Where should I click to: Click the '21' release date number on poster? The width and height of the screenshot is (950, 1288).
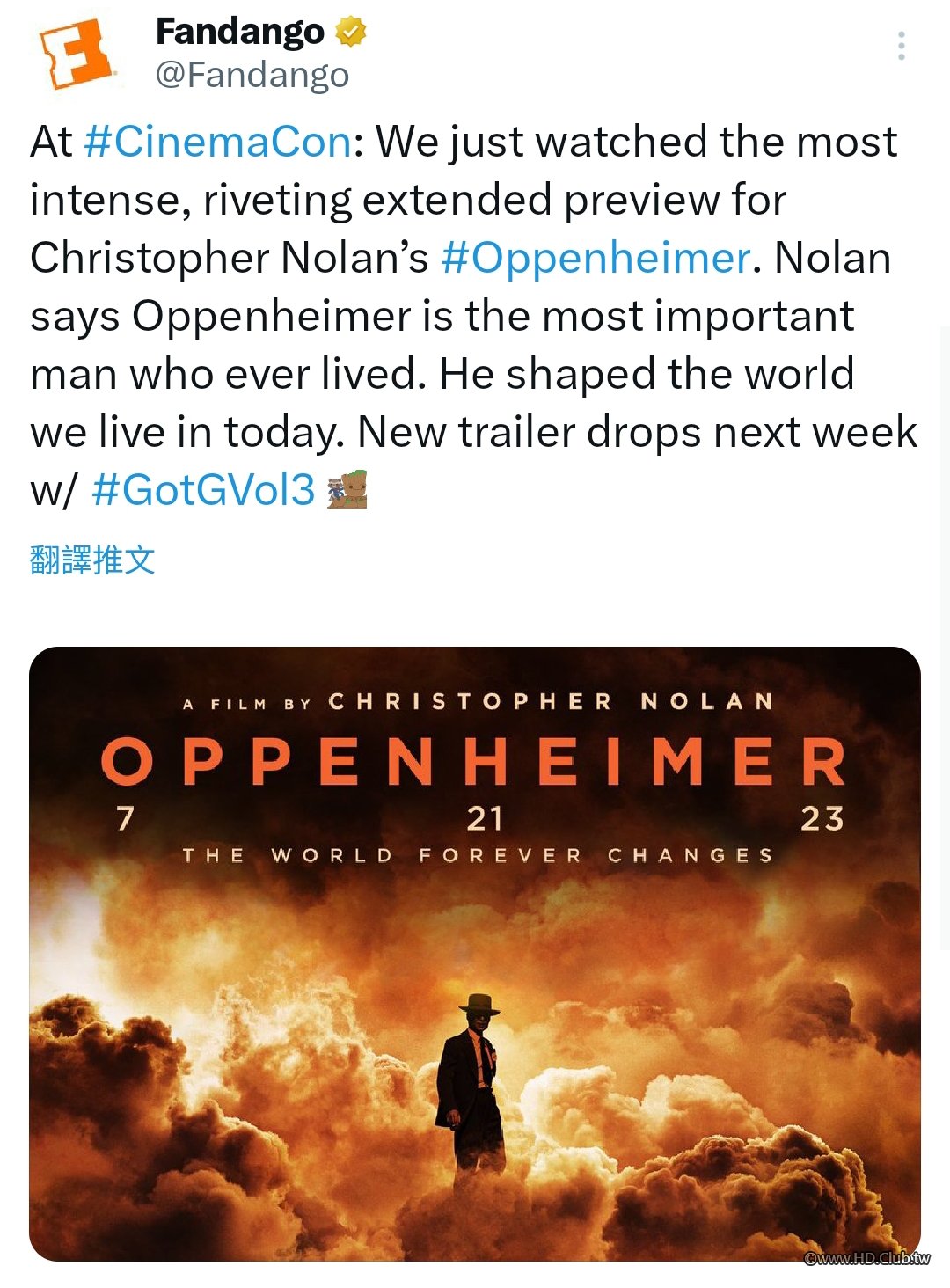click(485, 819)
